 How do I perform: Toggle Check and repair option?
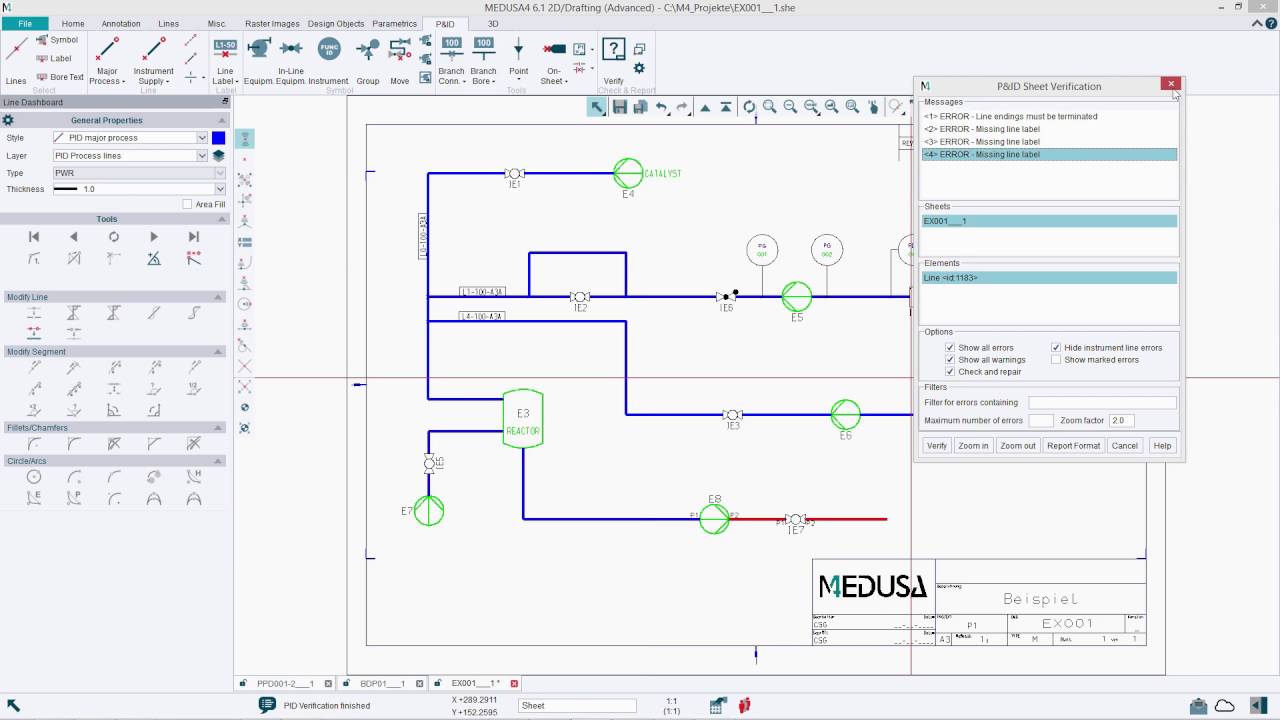tap(950, 372)
